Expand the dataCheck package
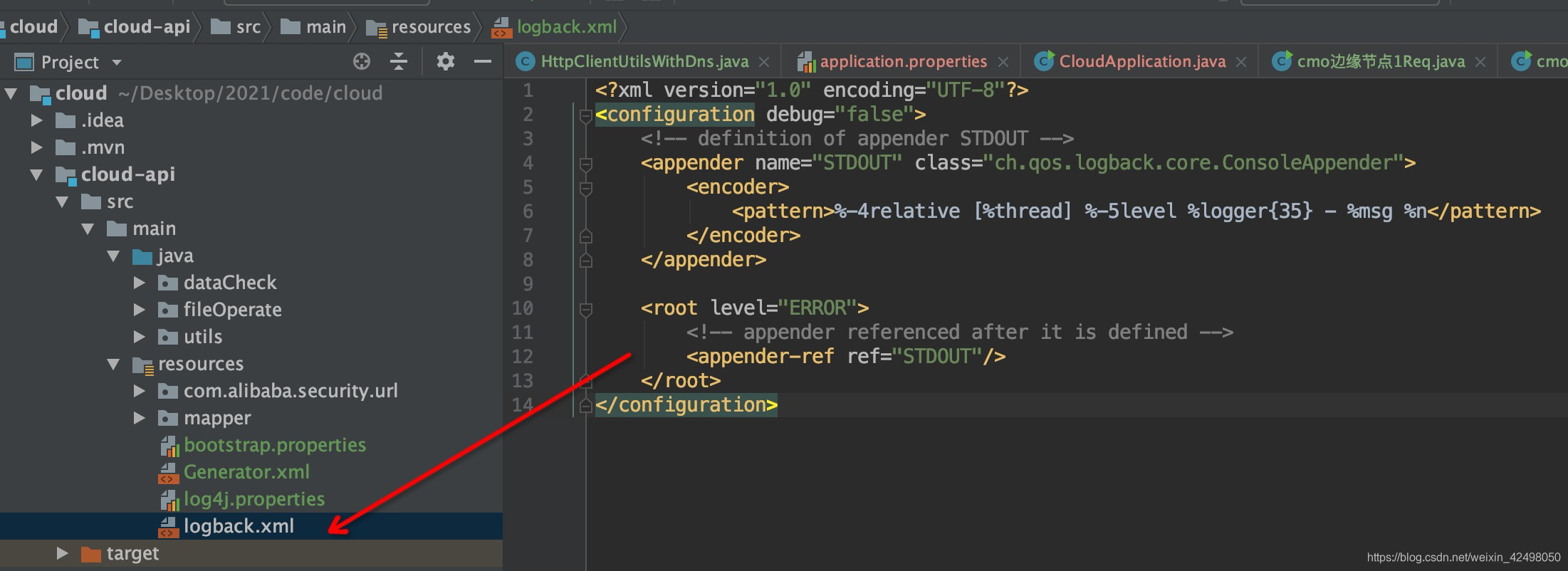This screenshot has width=1568, height=571. 140,283
